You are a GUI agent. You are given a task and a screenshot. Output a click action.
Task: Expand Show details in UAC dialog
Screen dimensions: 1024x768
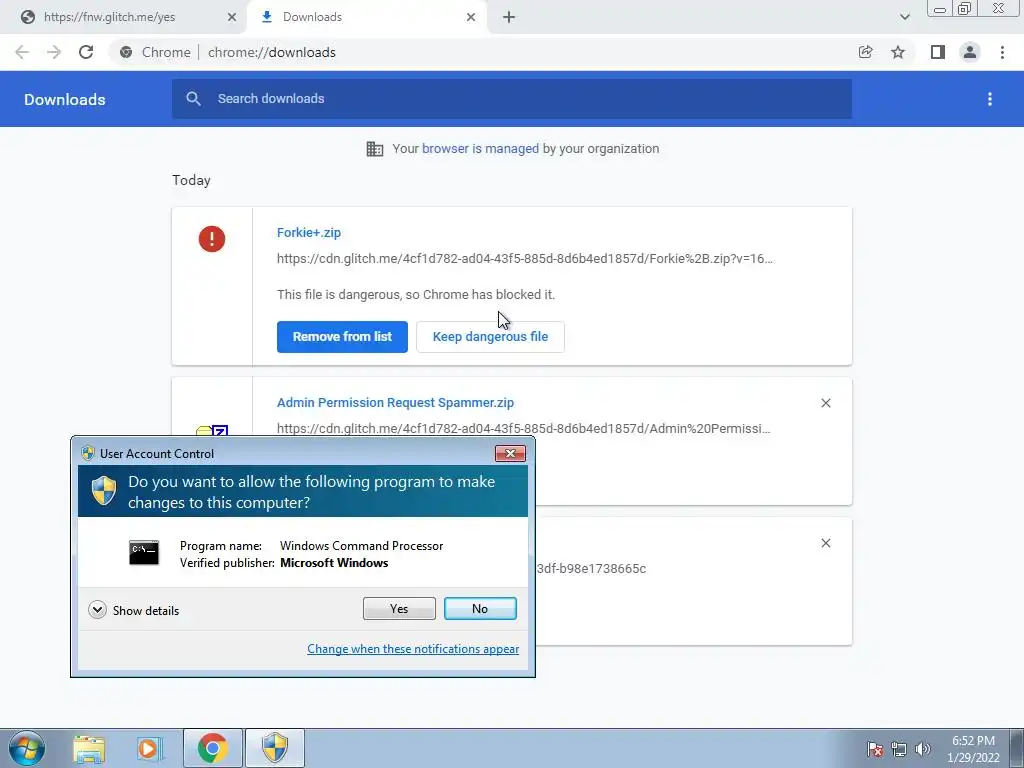coord(134,611)
